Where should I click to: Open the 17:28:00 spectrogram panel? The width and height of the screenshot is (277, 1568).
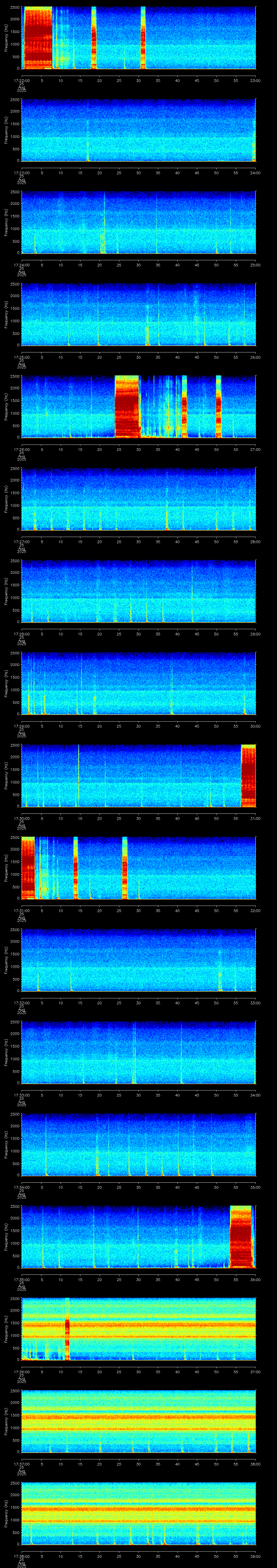(138, 591)
